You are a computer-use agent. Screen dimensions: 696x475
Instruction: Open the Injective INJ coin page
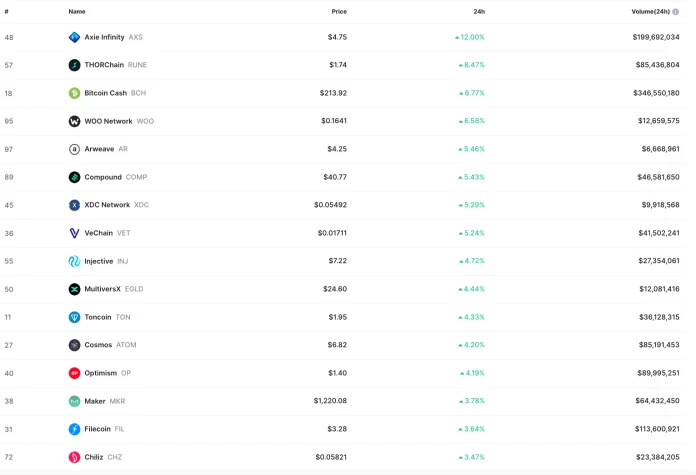coord(106,261)
